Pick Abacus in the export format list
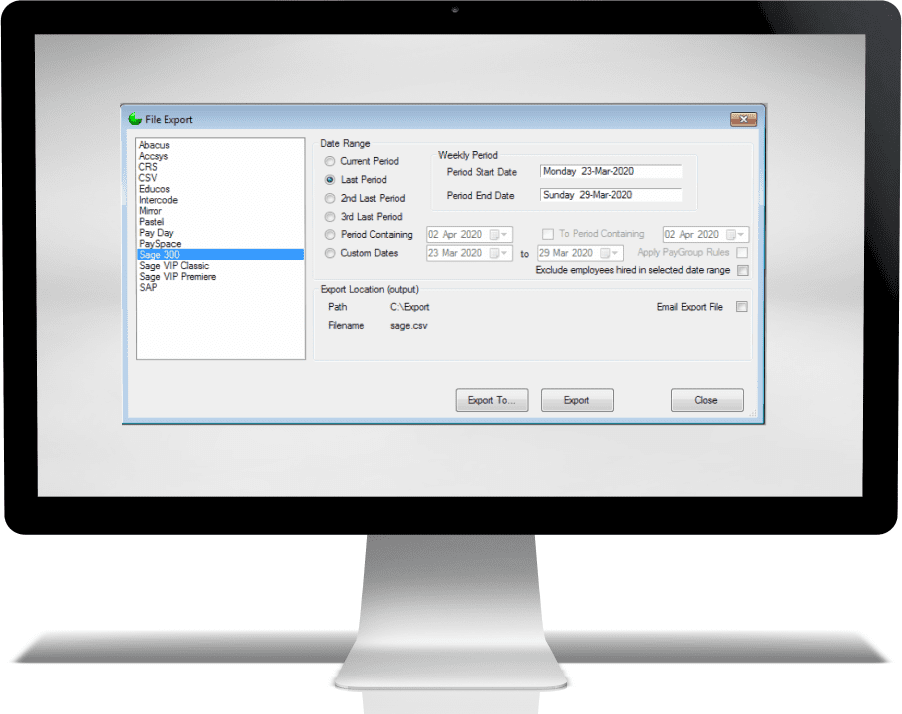 (x=154, y=145)
